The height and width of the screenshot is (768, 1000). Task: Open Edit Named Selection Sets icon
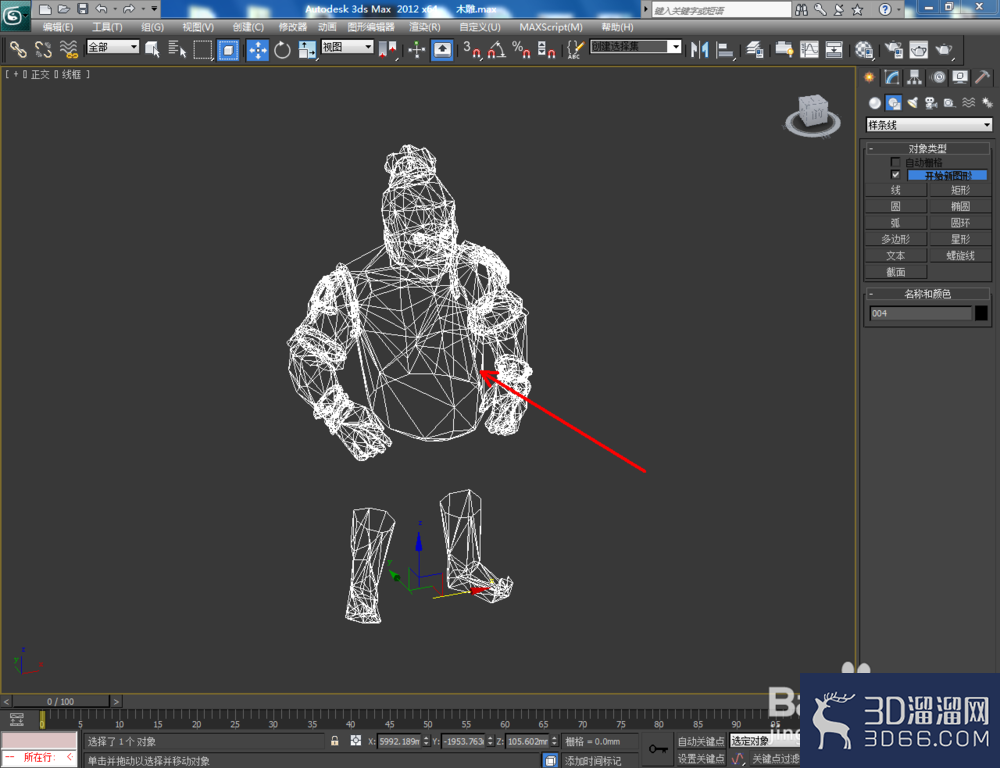pyautogui.click(x=575, y=49)
